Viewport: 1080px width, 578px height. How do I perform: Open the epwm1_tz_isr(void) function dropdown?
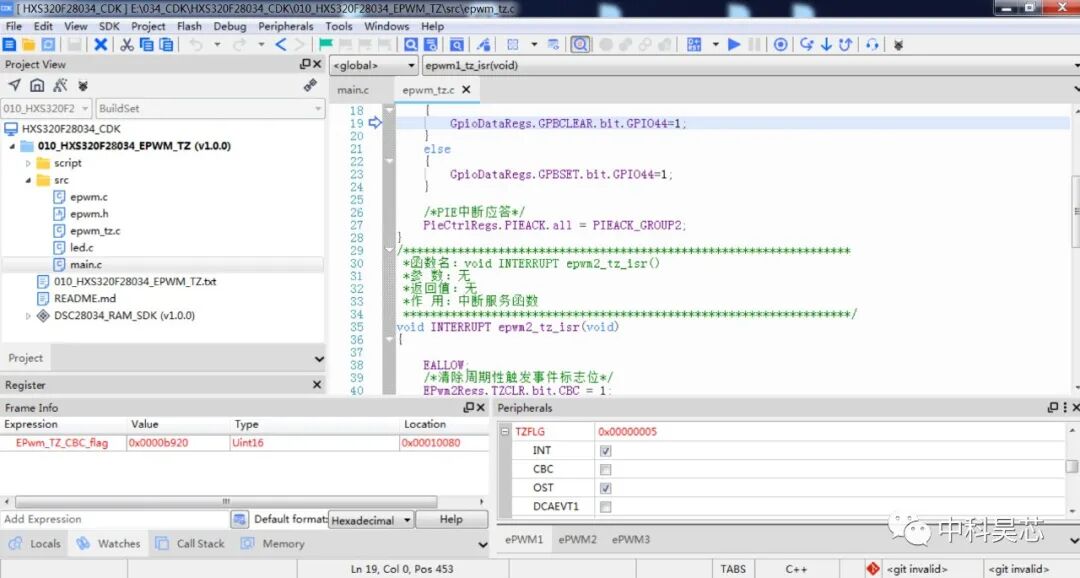click(x=751, y=65)
